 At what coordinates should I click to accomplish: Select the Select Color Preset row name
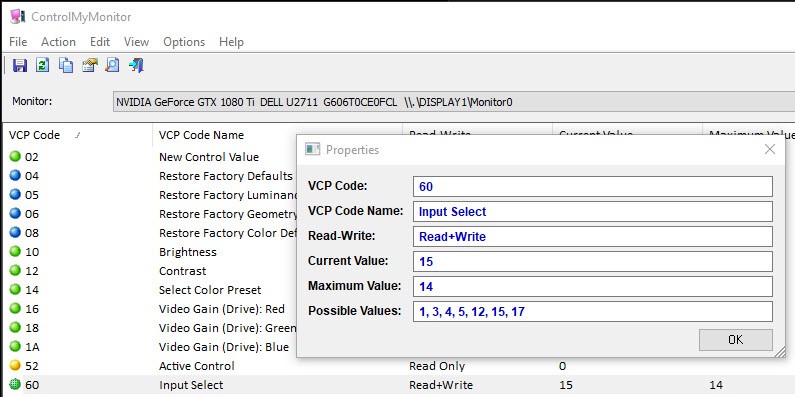[210, 290]
